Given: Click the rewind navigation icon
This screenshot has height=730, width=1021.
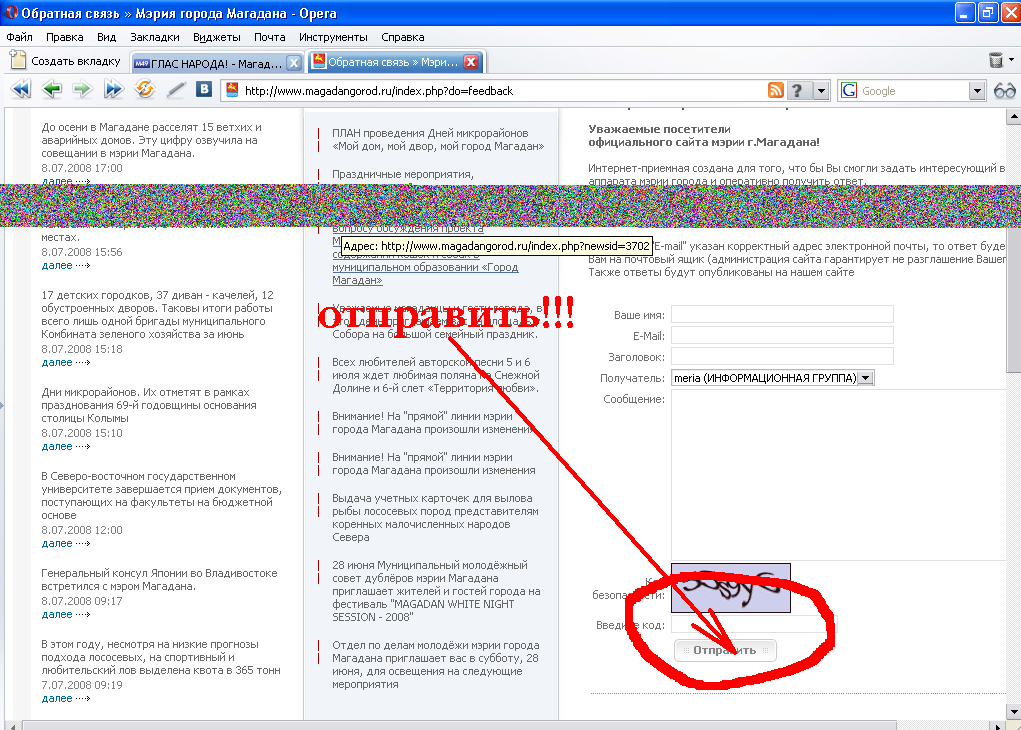Looking at the screenshot, I should pos(20,90).
